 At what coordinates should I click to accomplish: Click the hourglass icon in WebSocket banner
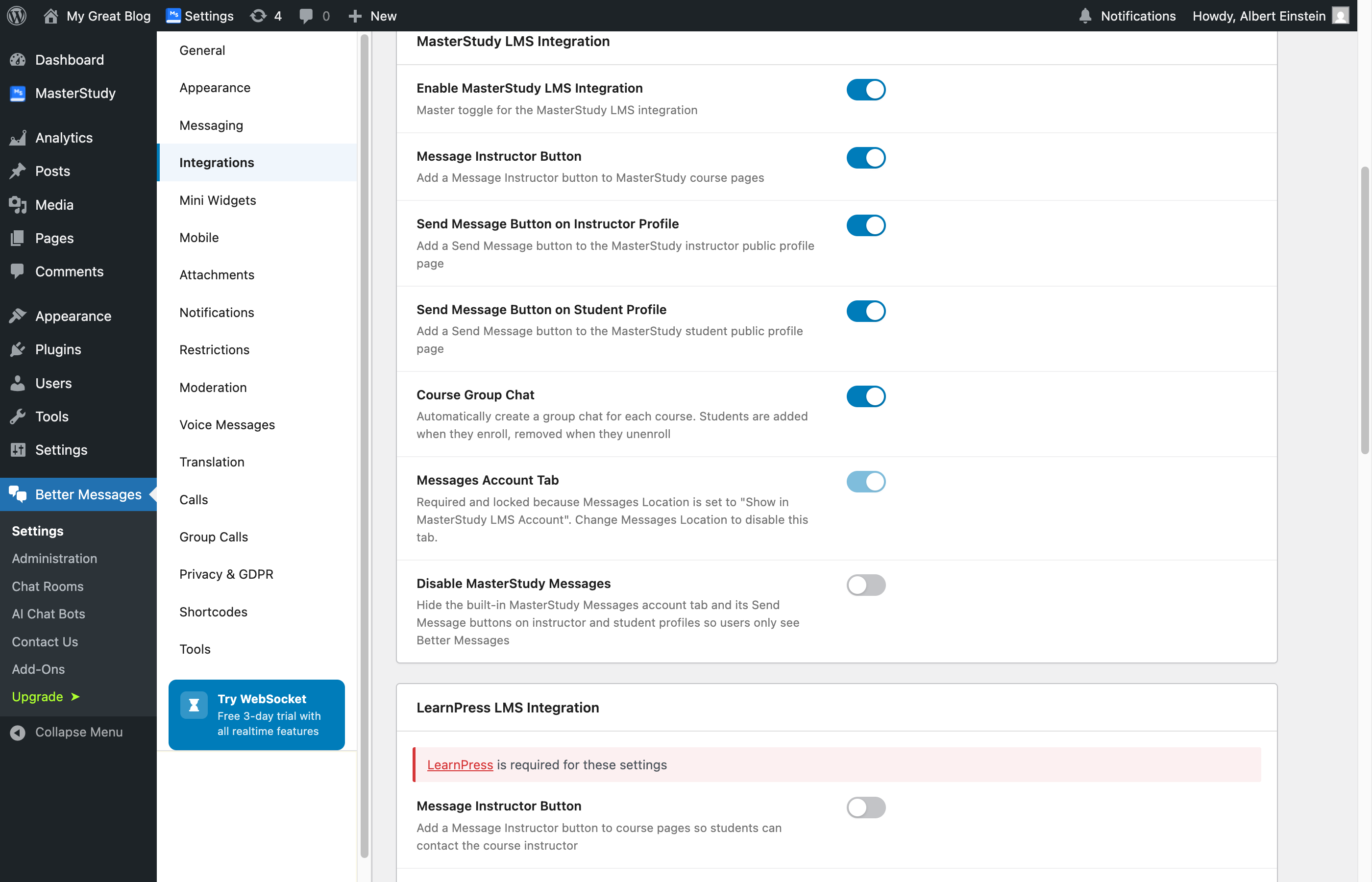194,705
